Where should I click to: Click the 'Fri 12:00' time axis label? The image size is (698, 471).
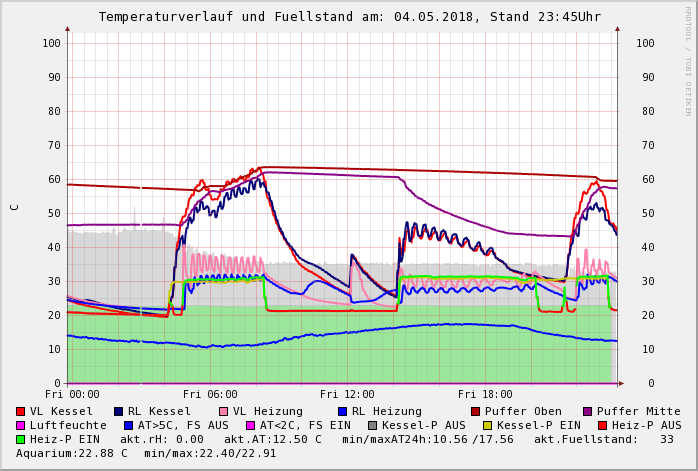tap(347, 395)
